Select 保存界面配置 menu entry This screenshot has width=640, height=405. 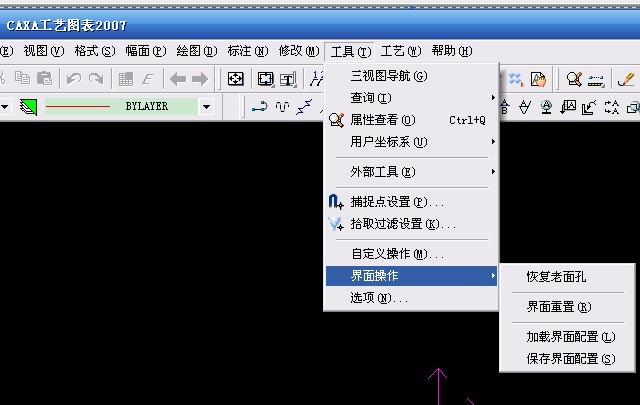click(x=570, y=358)
